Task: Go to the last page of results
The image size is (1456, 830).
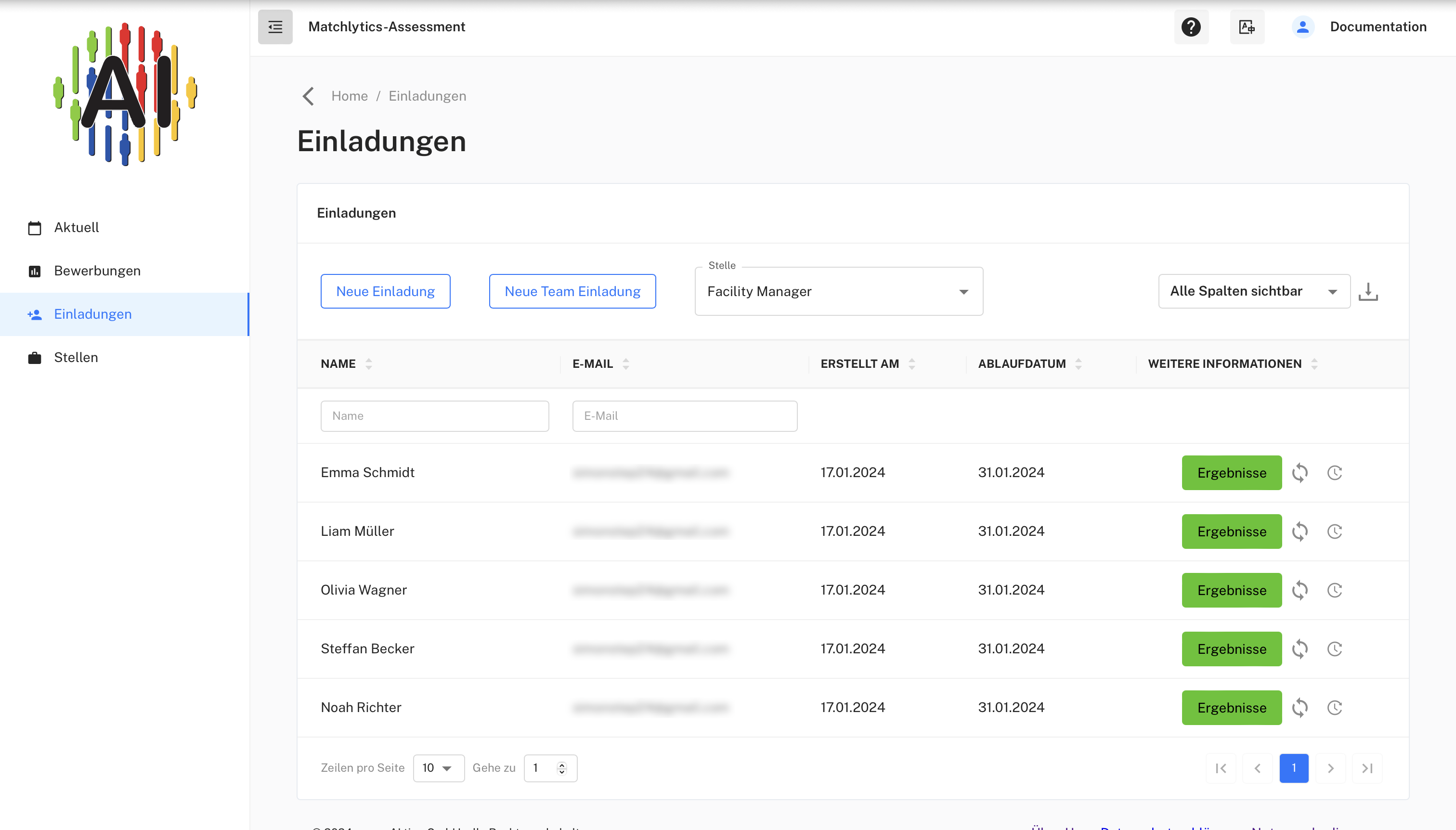Action: pyautogui.click(x=1367, y=768)
